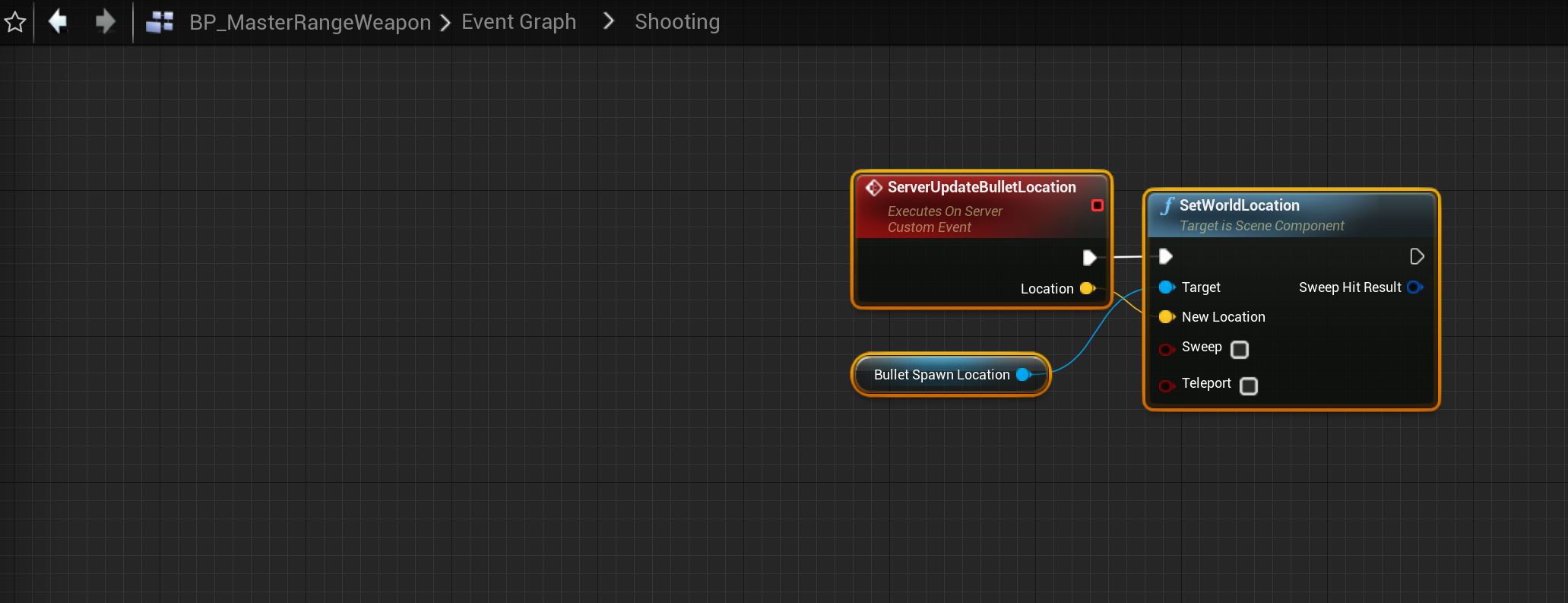Click the yellow Location output pin

[x=1087, y=288]
